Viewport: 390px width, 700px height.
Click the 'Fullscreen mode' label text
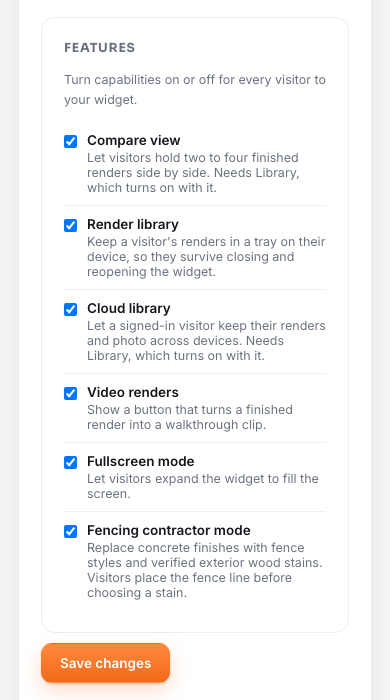tap(141, 461)
